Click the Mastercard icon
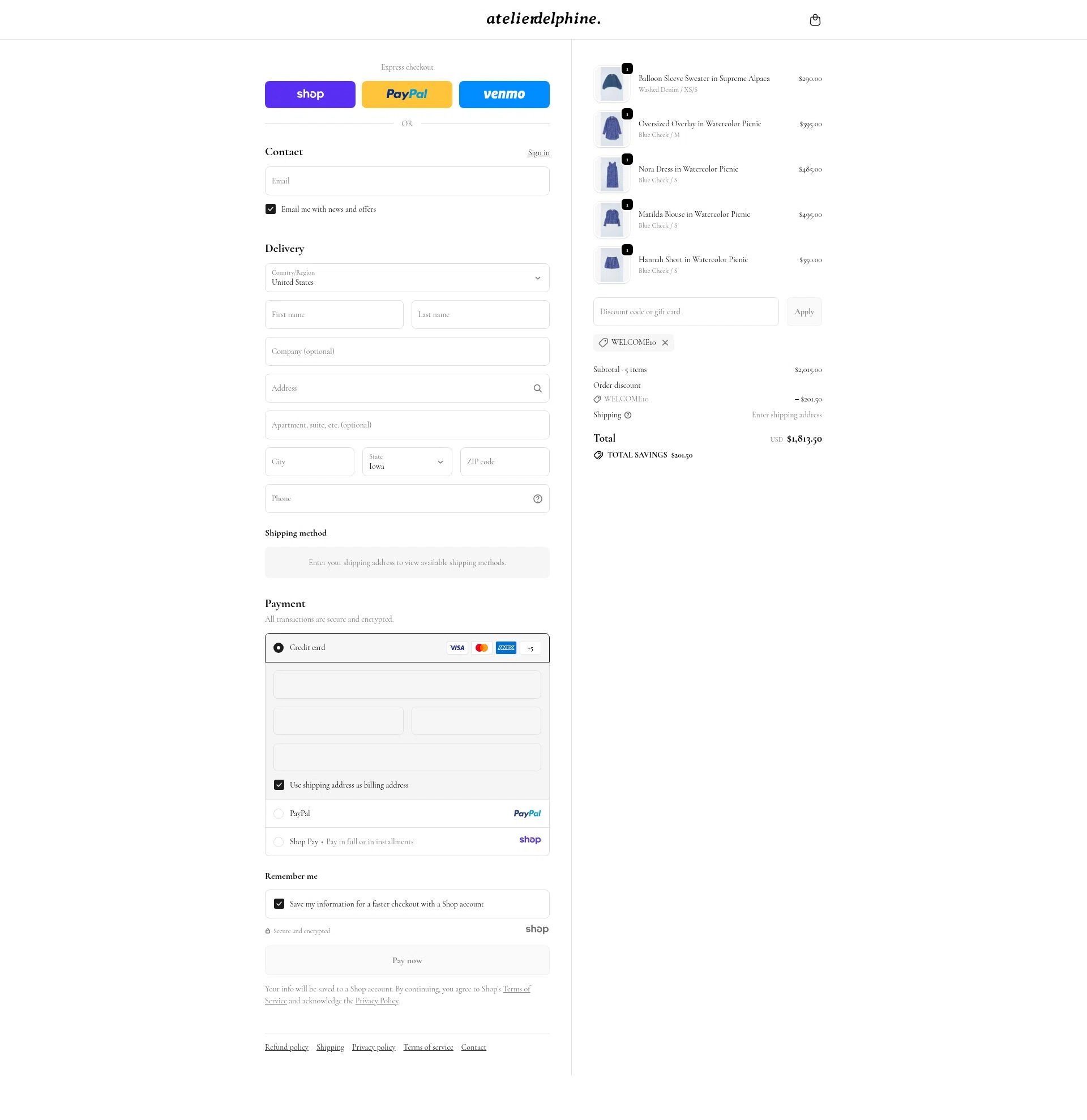The image size is (1087, 1120). (x=482, y=648)
